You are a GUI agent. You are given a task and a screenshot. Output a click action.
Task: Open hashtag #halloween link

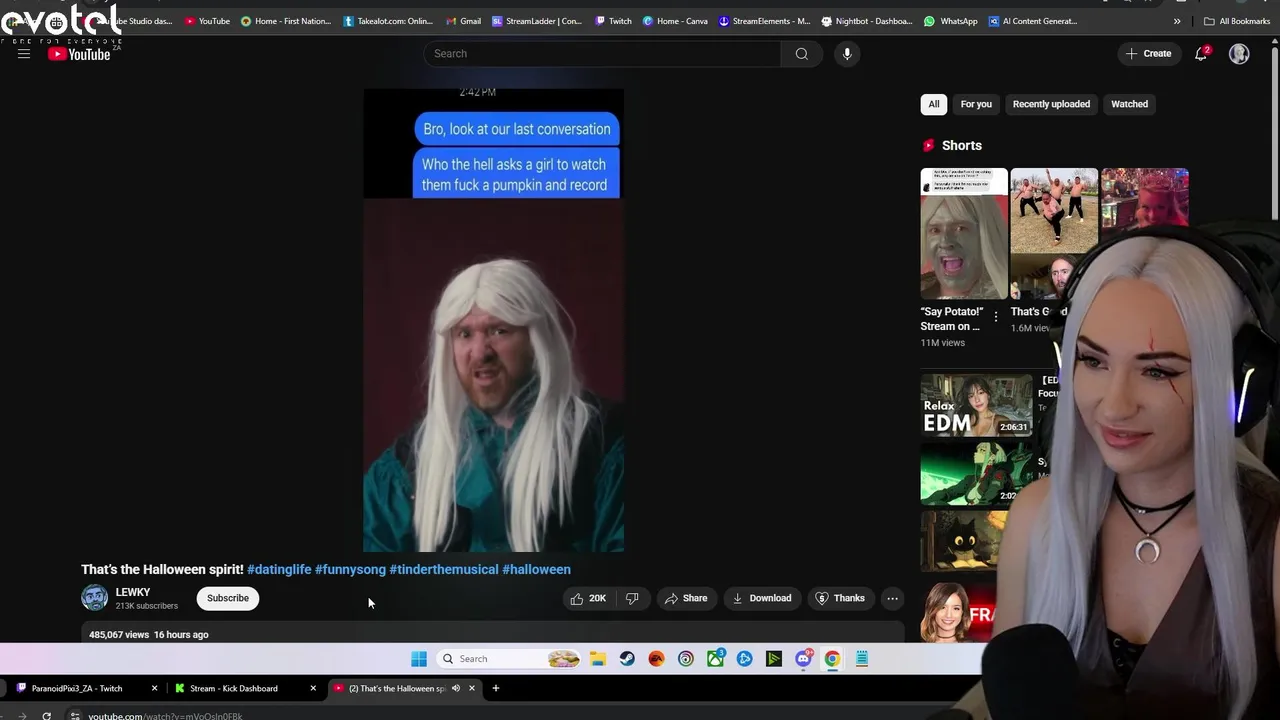(536, 569)
